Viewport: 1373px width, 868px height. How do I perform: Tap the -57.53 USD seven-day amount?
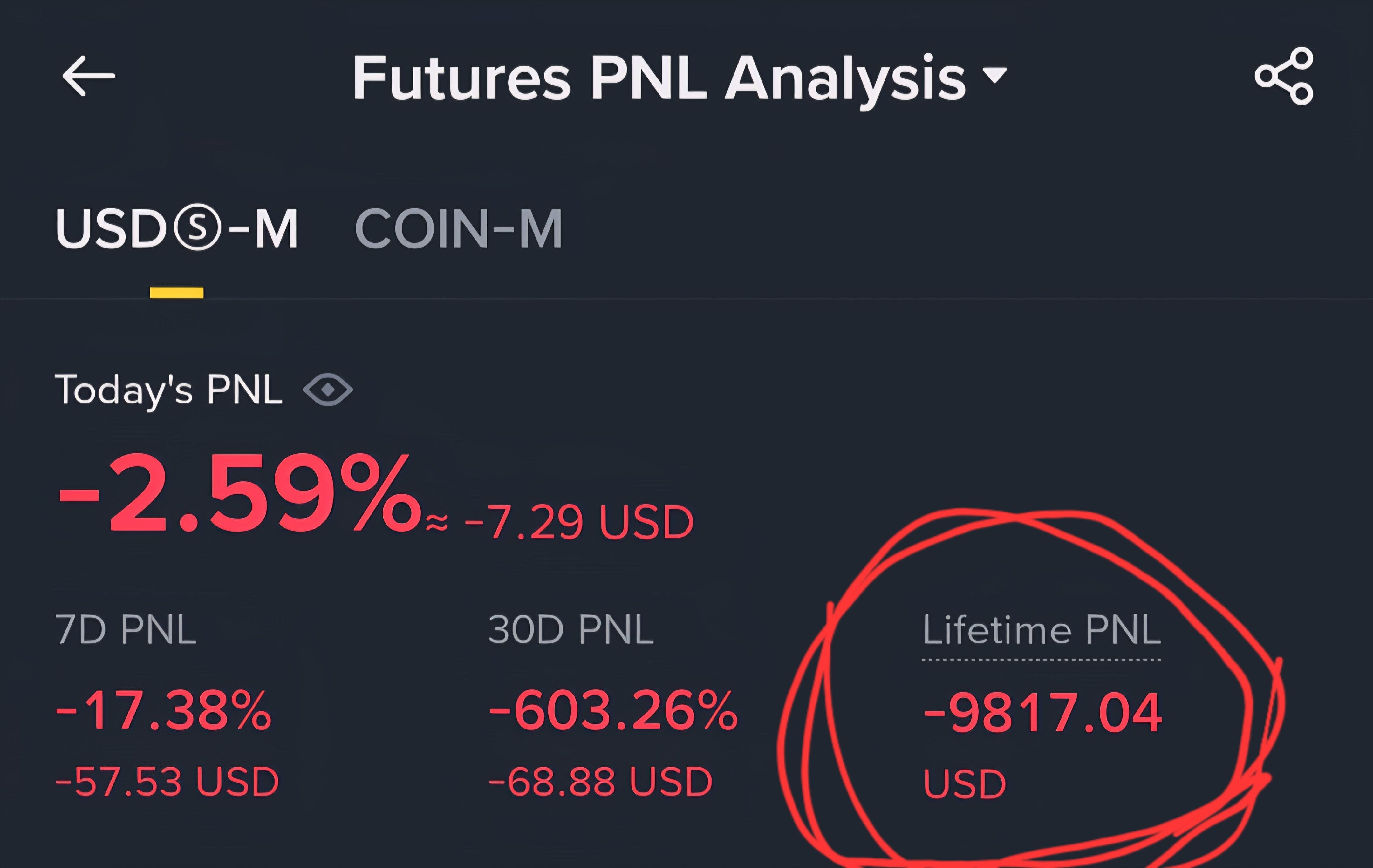pyautogui.click(x=167, y=781)
